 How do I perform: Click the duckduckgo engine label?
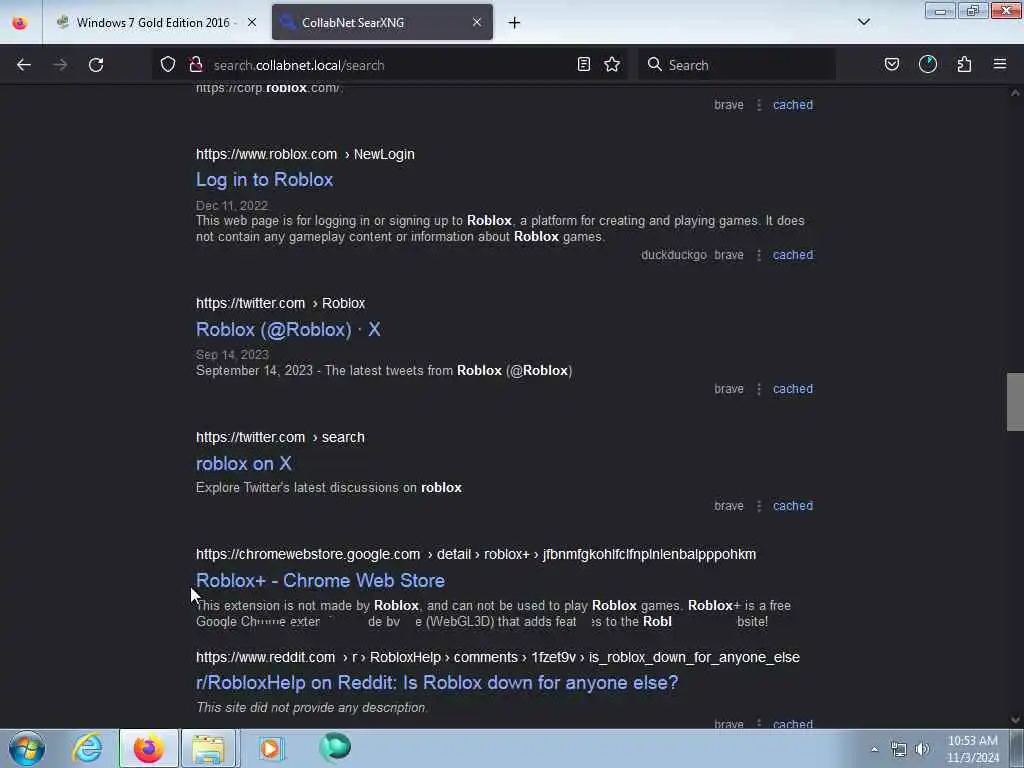point(673,255)
